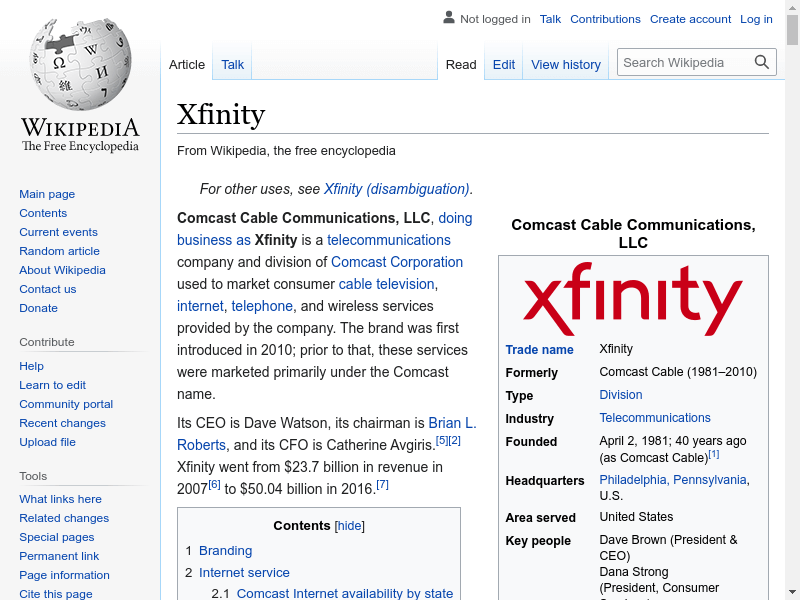Jump to the Branding section
This screenshot has width=800, height=600.
pyautogui.click(x=225, y=551)
